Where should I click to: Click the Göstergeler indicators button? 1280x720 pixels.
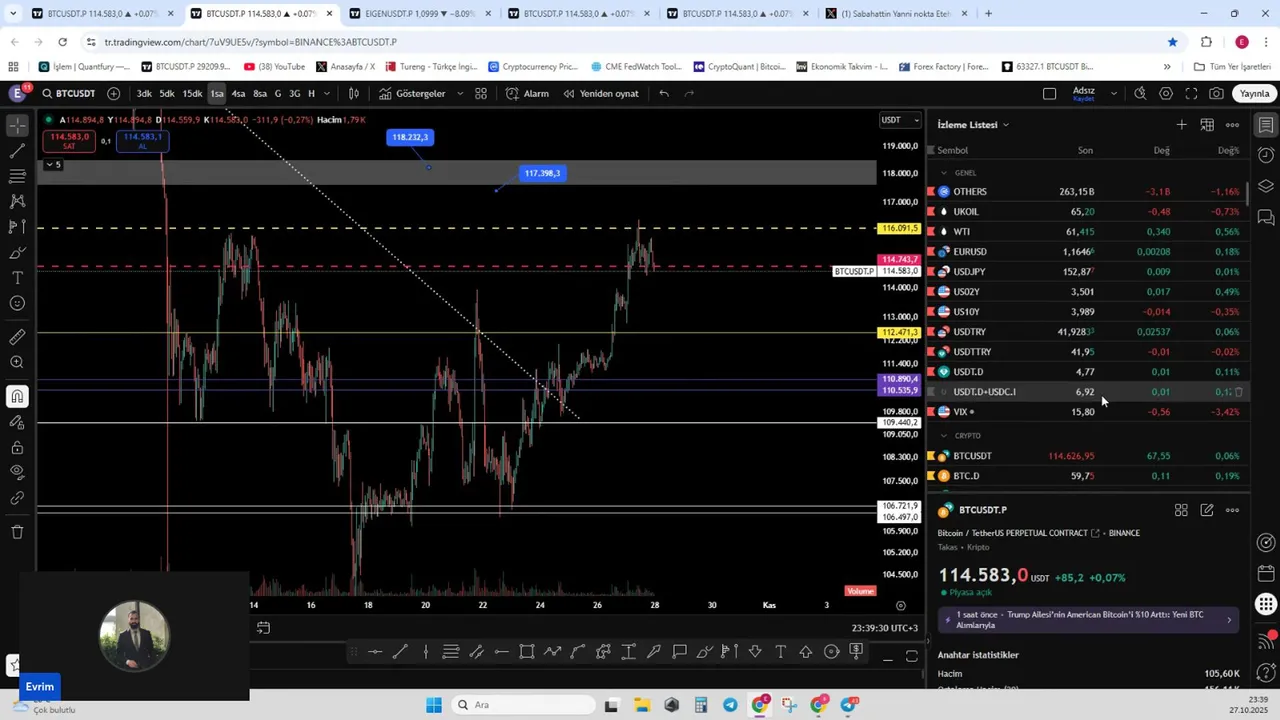click(x=412, y=93)
